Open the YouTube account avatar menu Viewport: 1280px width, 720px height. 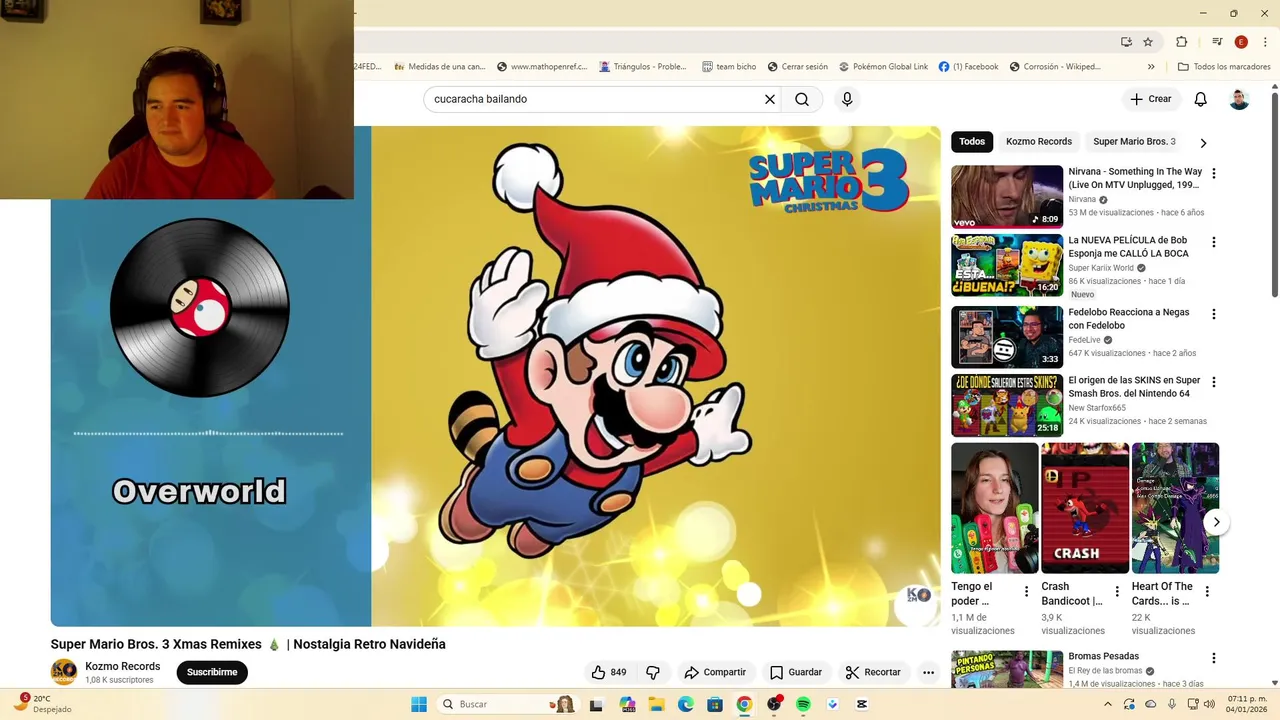(x=1239, y=99)
